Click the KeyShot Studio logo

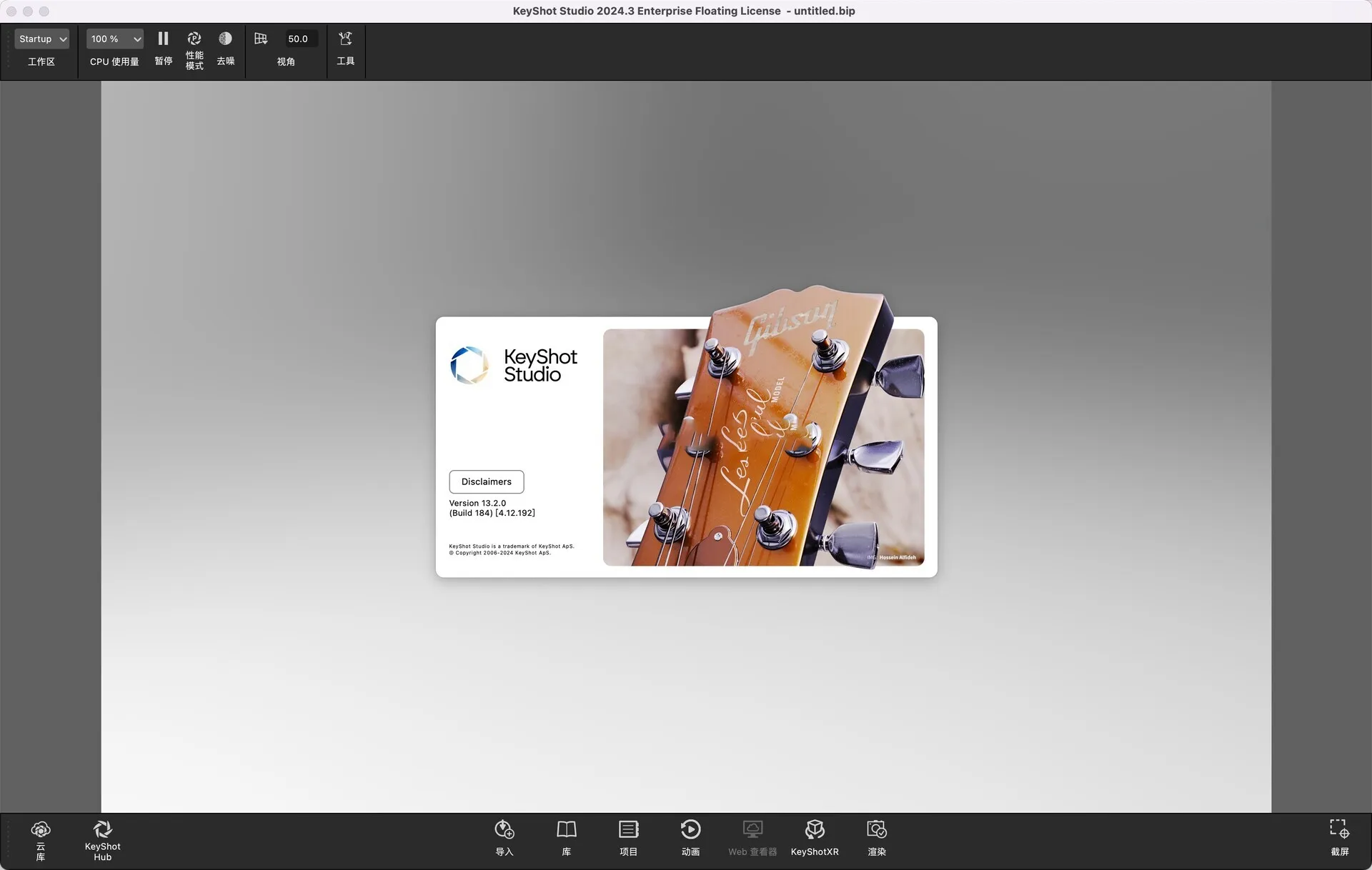pos(514,366)
